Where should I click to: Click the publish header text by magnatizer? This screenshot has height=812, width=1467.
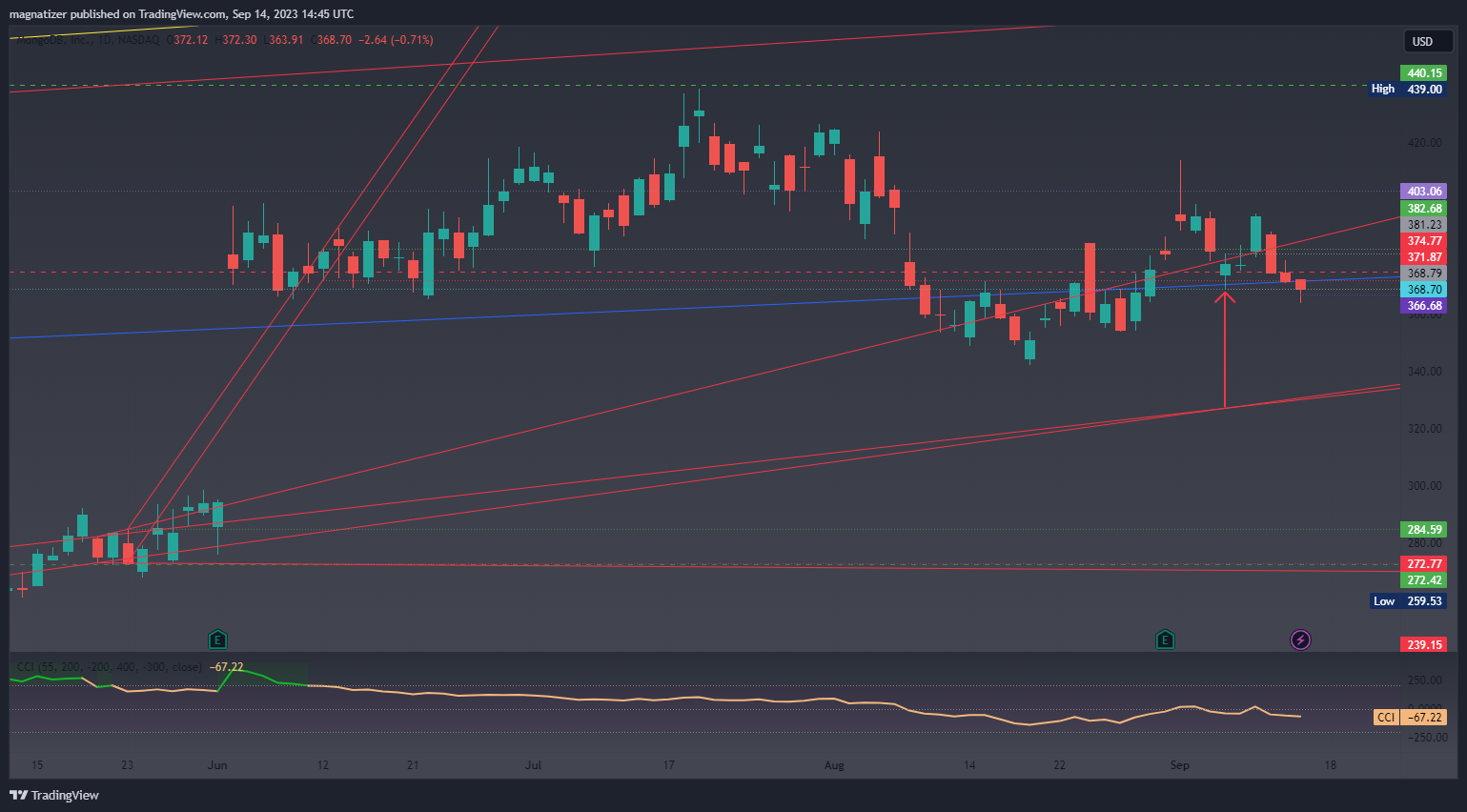pos(181,14)
